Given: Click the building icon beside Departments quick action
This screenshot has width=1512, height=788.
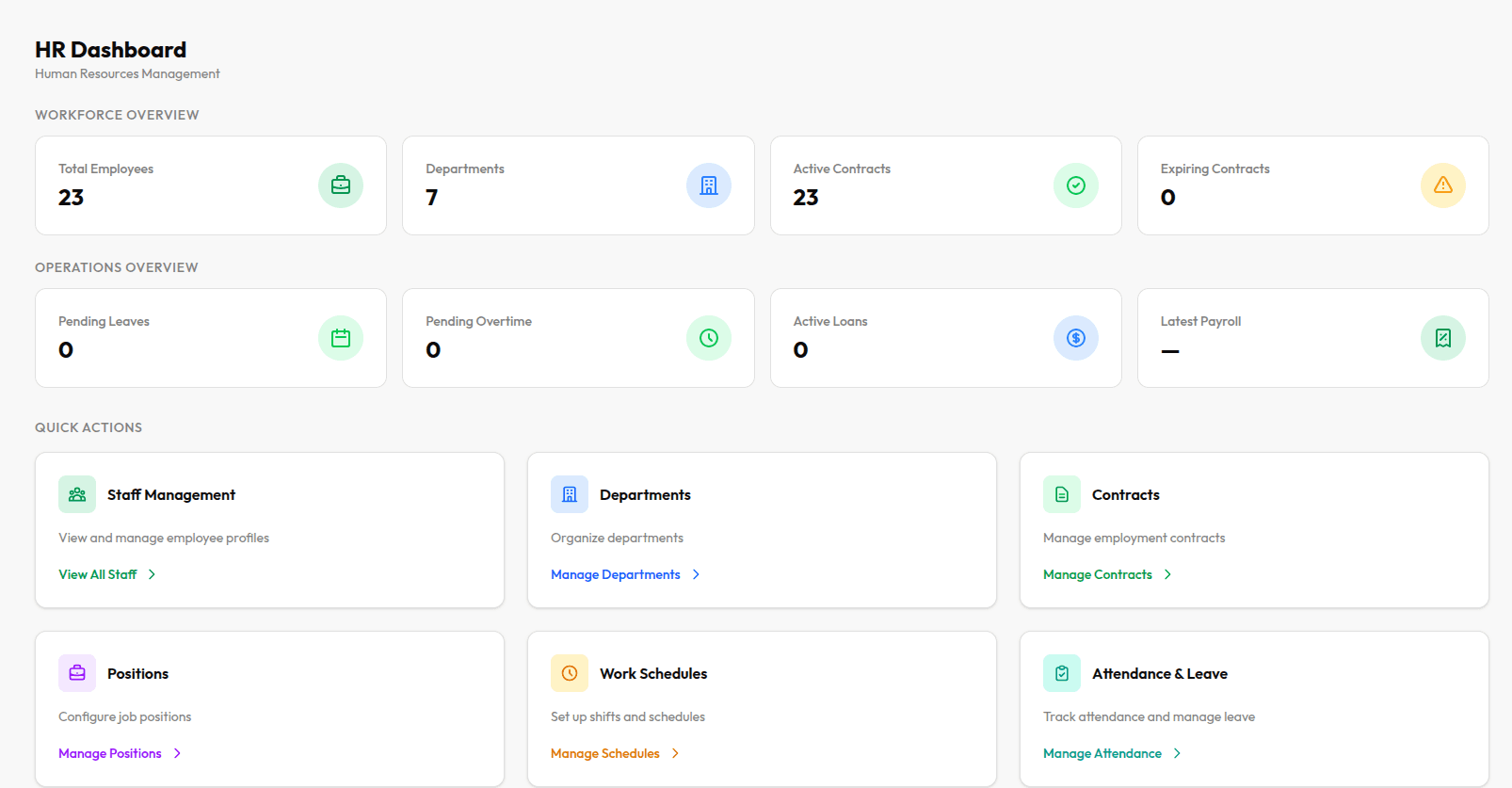Looking at the screenshot, I should [570, 494].
